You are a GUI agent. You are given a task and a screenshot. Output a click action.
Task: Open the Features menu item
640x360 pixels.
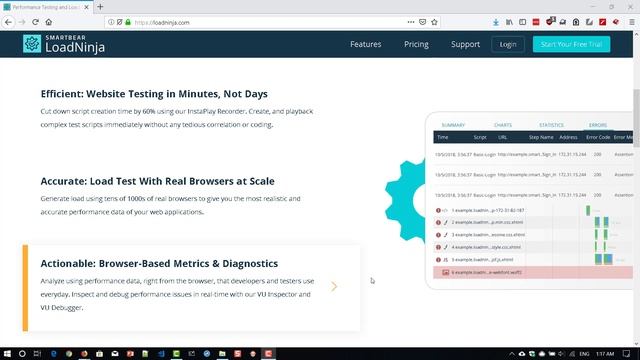click(365, 44)
